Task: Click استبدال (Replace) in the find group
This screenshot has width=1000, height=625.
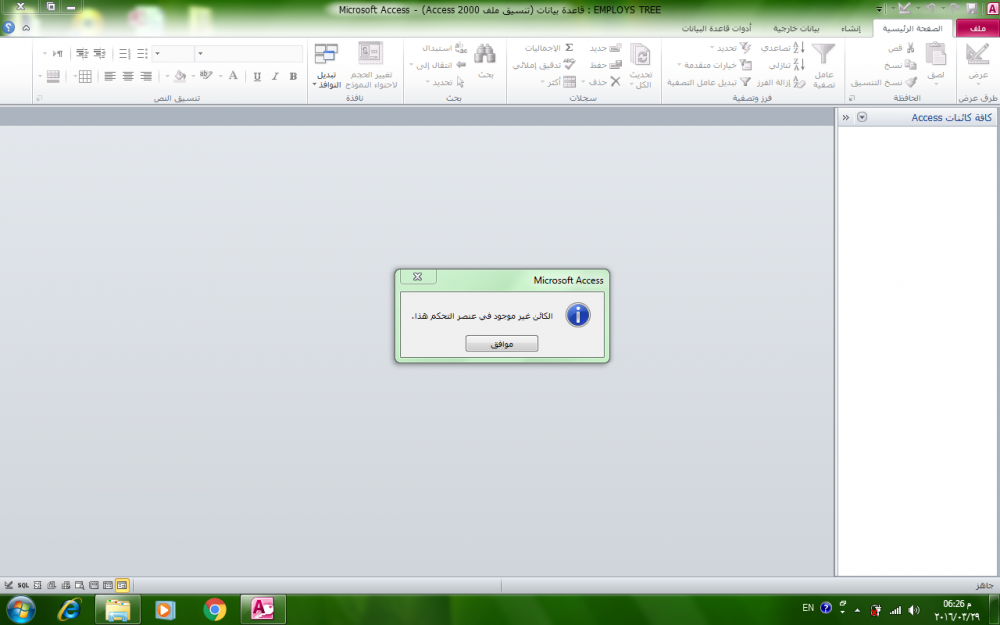Action: (x=445, y=48)
